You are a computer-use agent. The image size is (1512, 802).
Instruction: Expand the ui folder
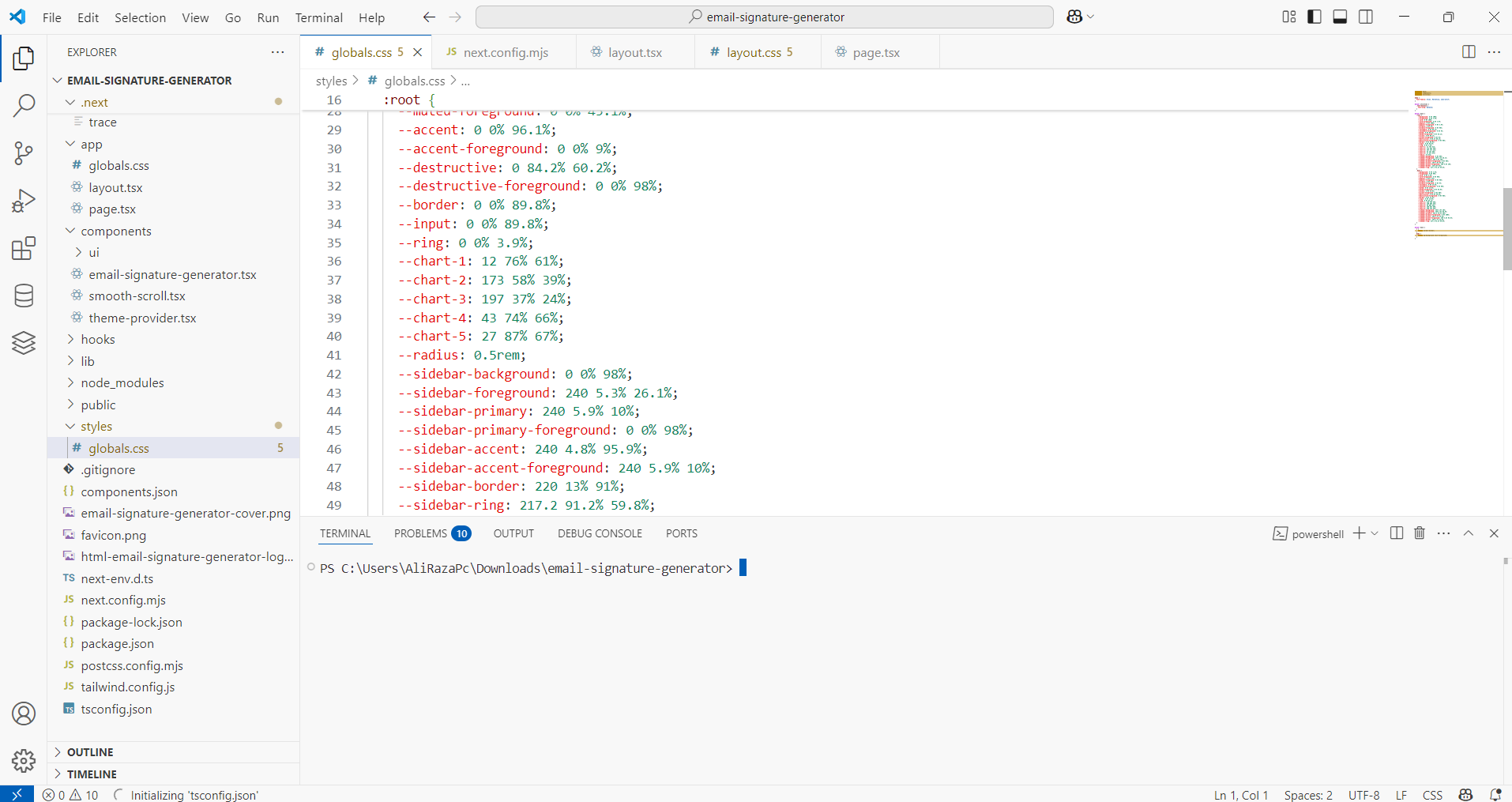click(x=78, y=252)
